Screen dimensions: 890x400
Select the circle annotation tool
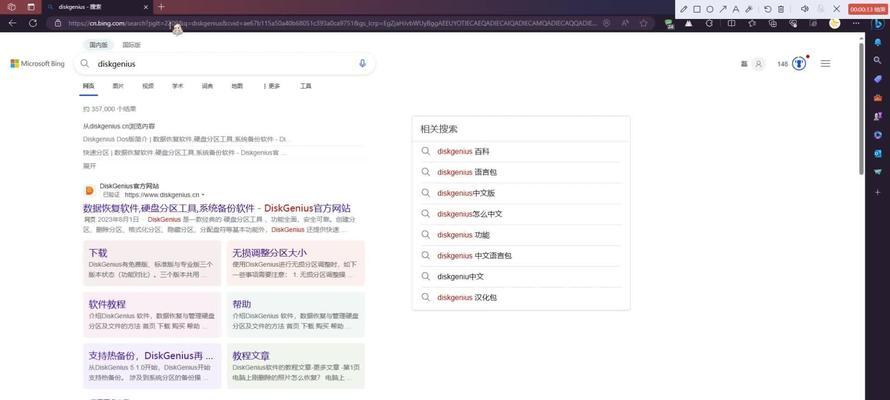pyautogui.click(x=710, y=9)
